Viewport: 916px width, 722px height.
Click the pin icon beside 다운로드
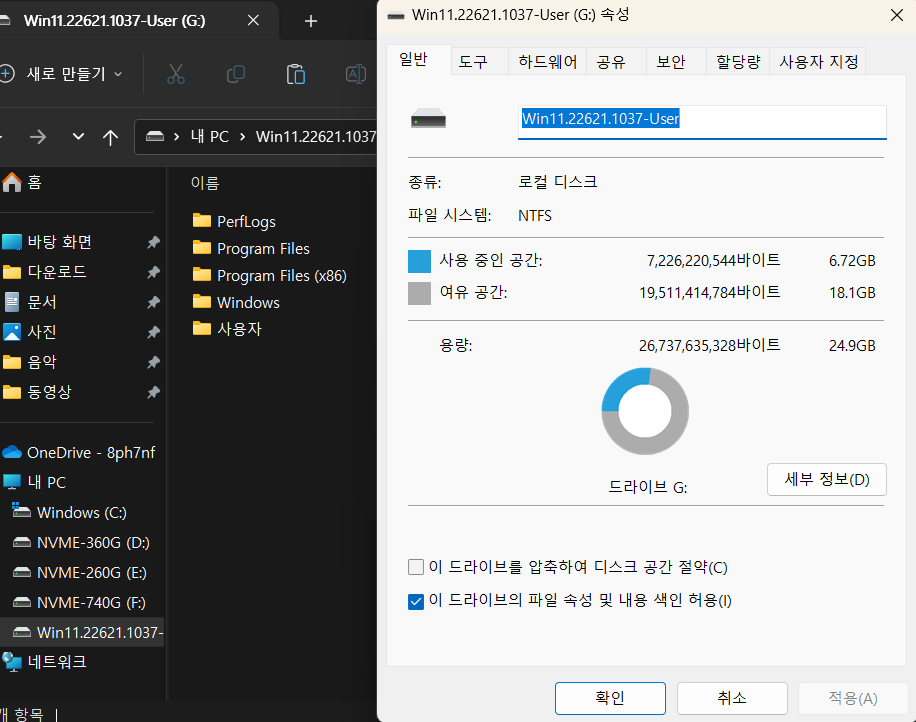153,272
